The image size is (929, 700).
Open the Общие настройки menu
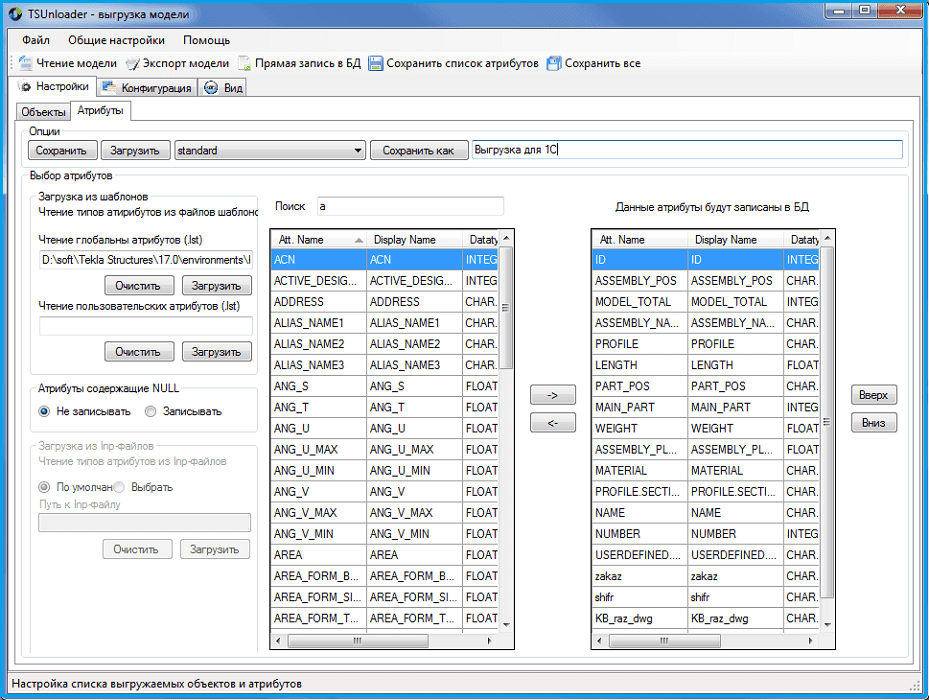coord(116,41)
